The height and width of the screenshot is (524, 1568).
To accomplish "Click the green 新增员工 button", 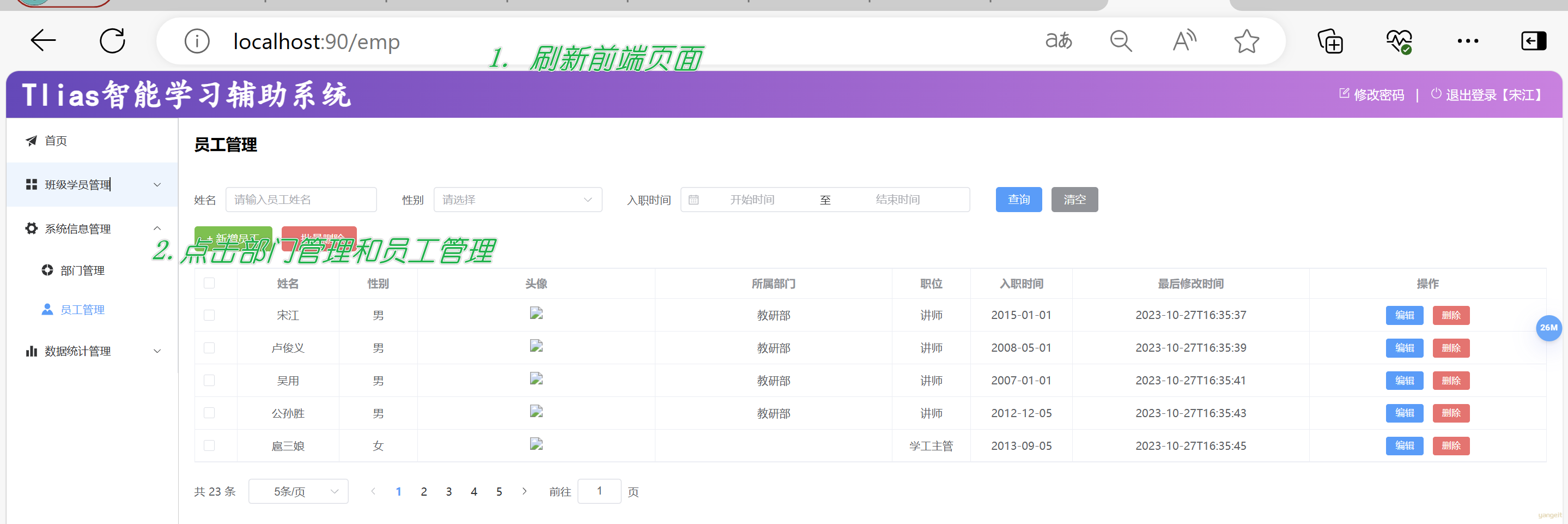I will [233, 238].
